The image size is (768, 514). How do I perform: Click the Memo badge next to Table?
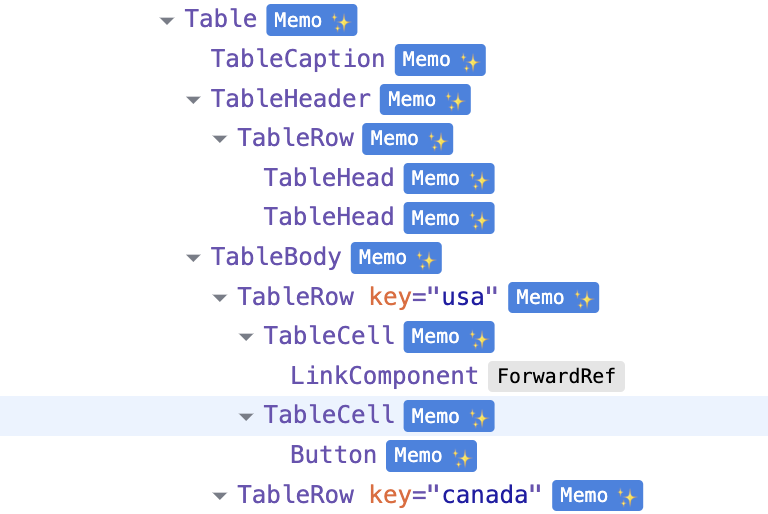click(x=311, y=20)
